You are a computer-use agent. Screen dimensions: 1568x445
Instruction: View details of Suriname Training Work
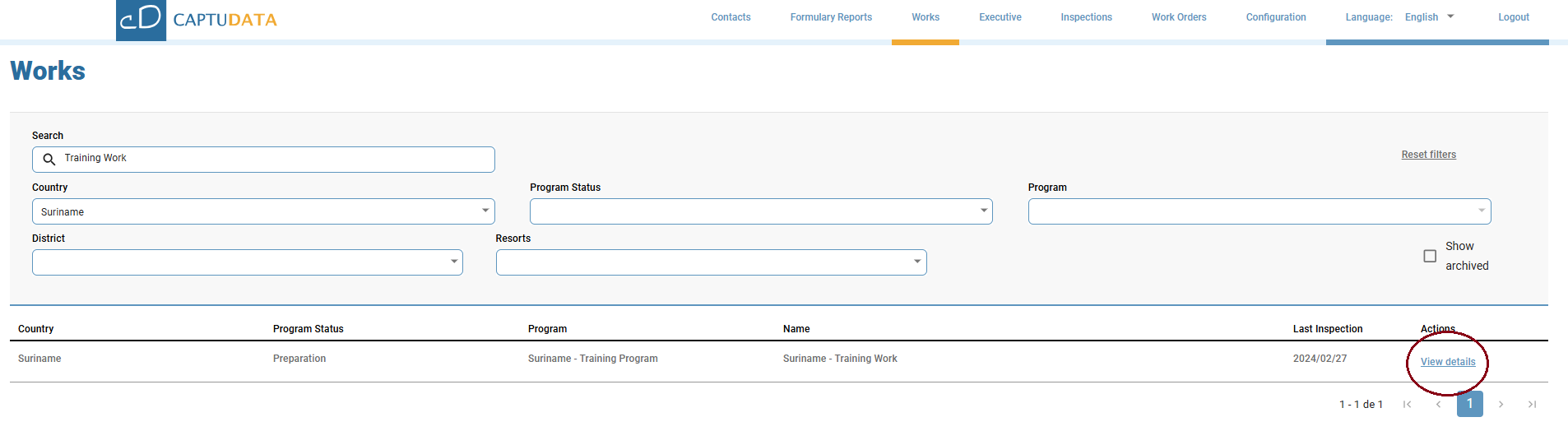pos(1447,362)
